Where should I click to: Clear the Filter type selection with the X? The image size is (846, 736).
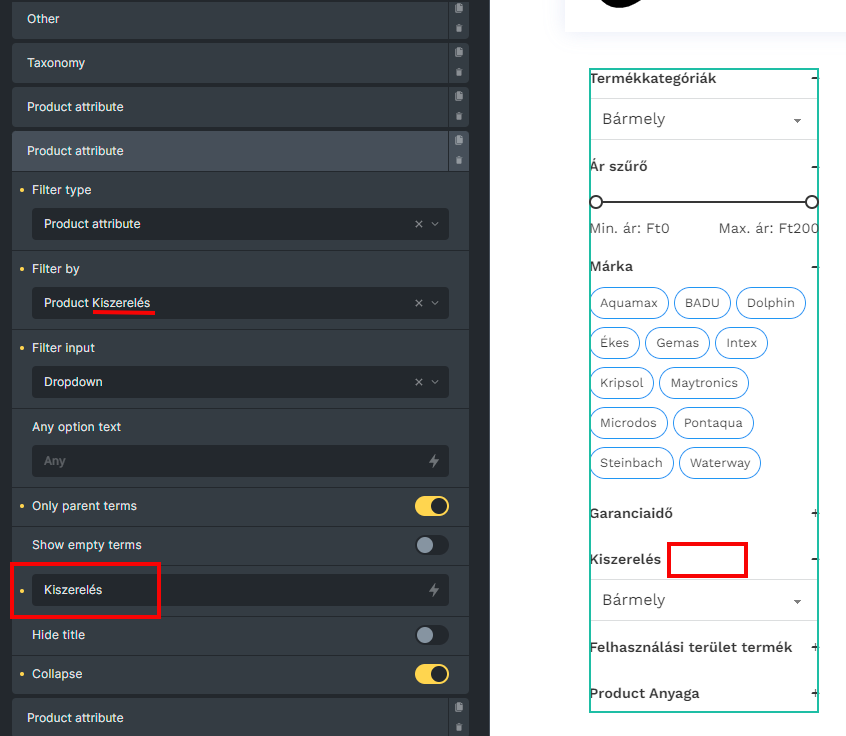(x=419, y=224)
